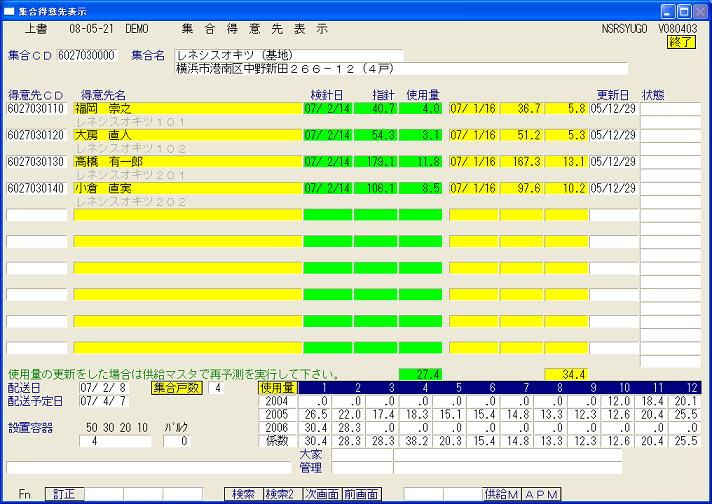Image resolution: width=712 pixels, height=504 pixels.
Task: Click first empty customer code field
Action: [x=37, y=215]
